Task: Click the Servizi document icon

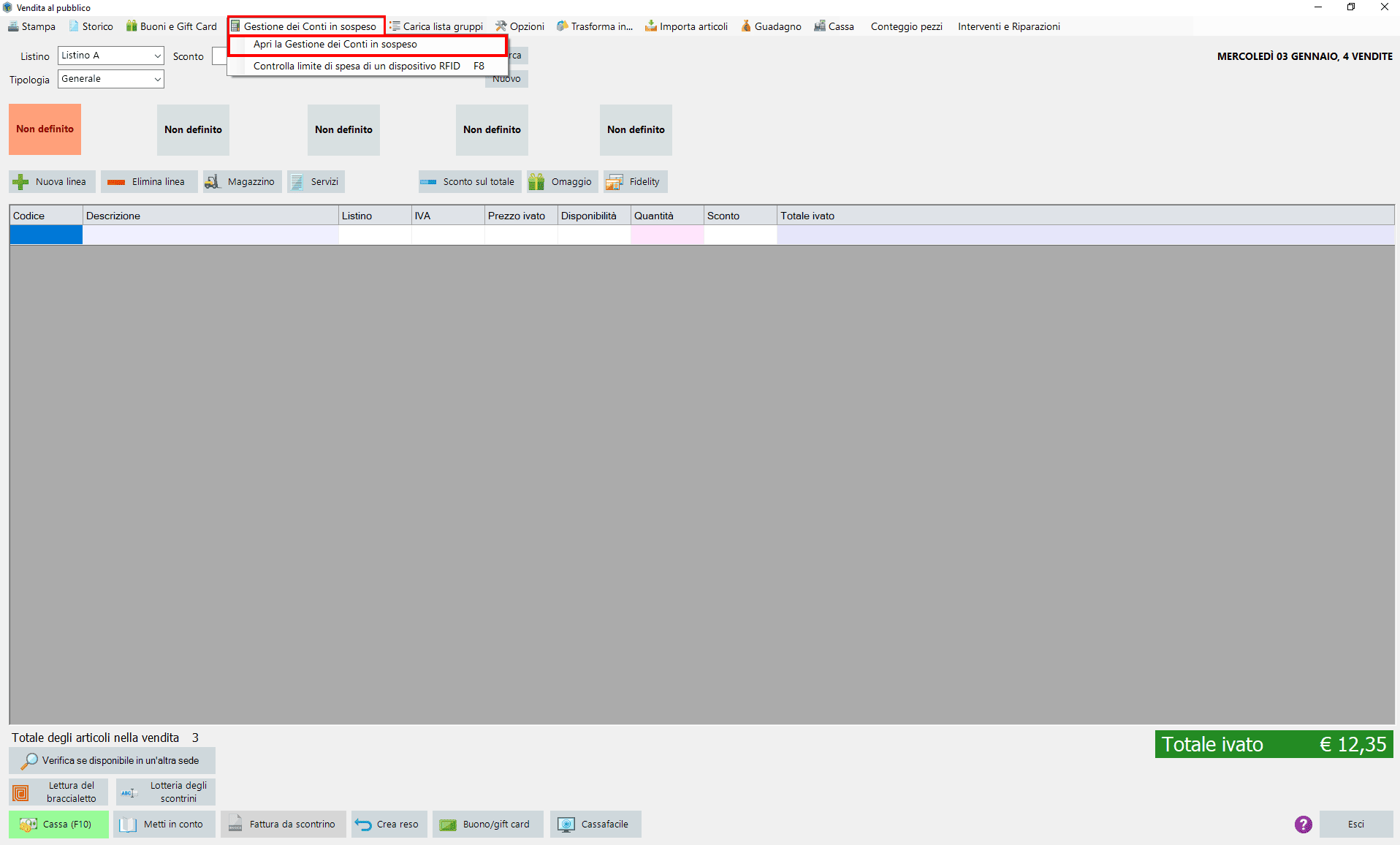Action: (297, 182)
